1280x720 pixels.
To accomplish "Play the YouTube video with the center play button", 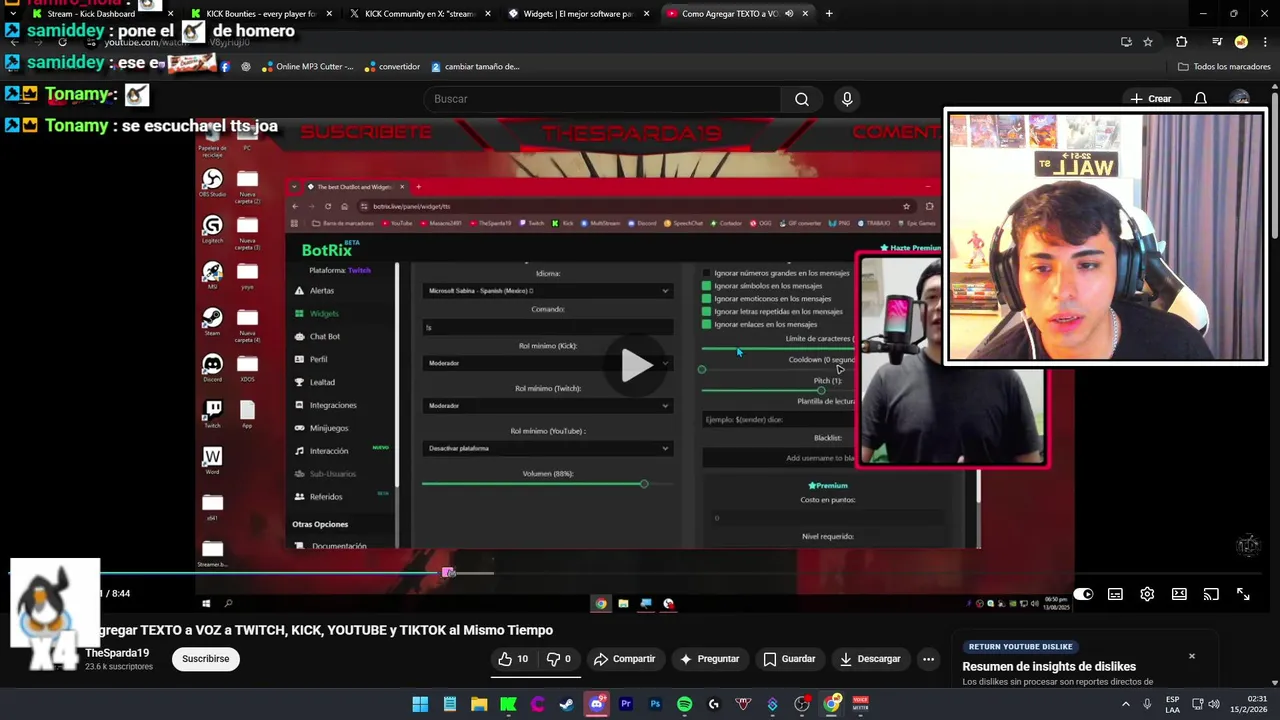I will (637, 365).
